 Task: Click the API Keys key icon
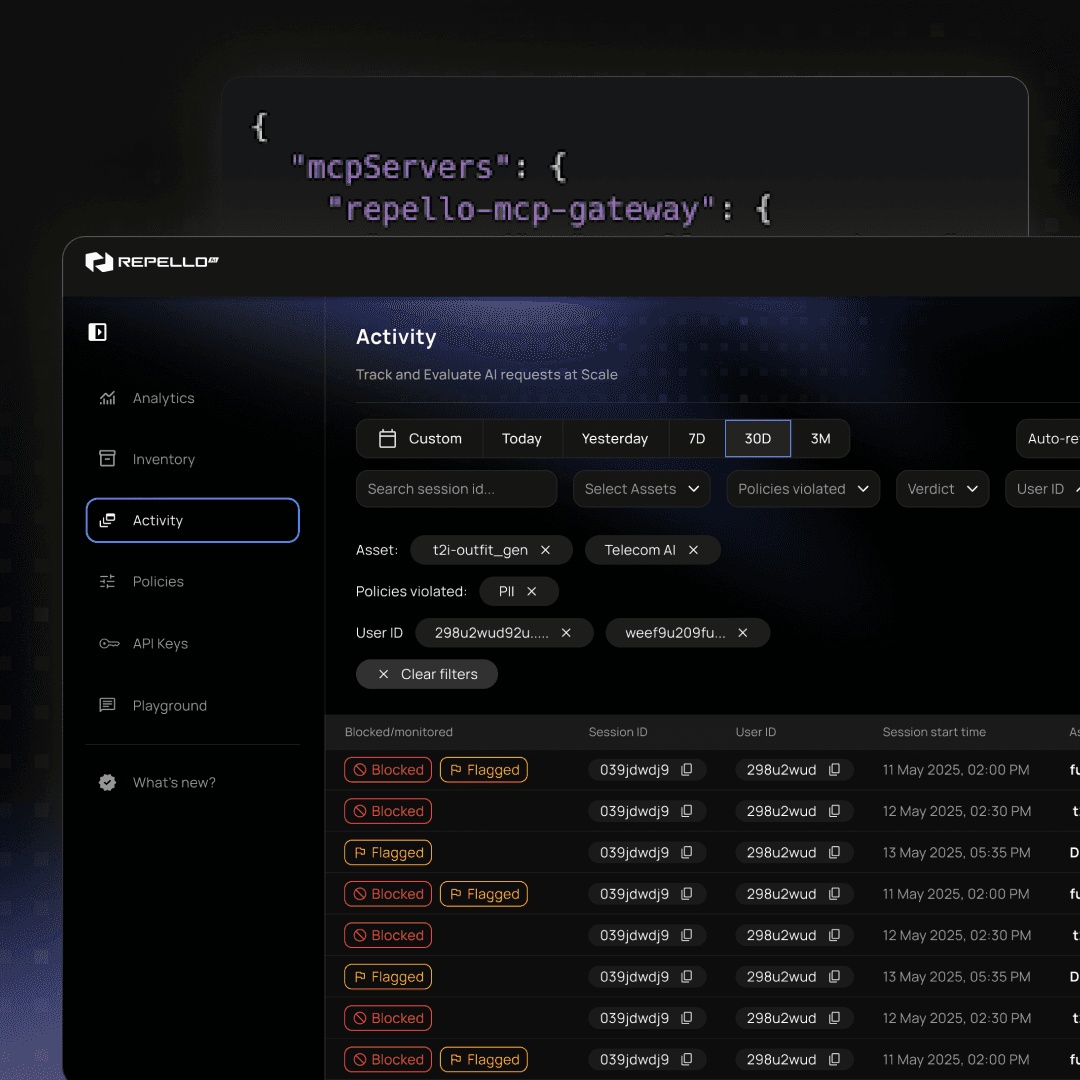point(108,643)
